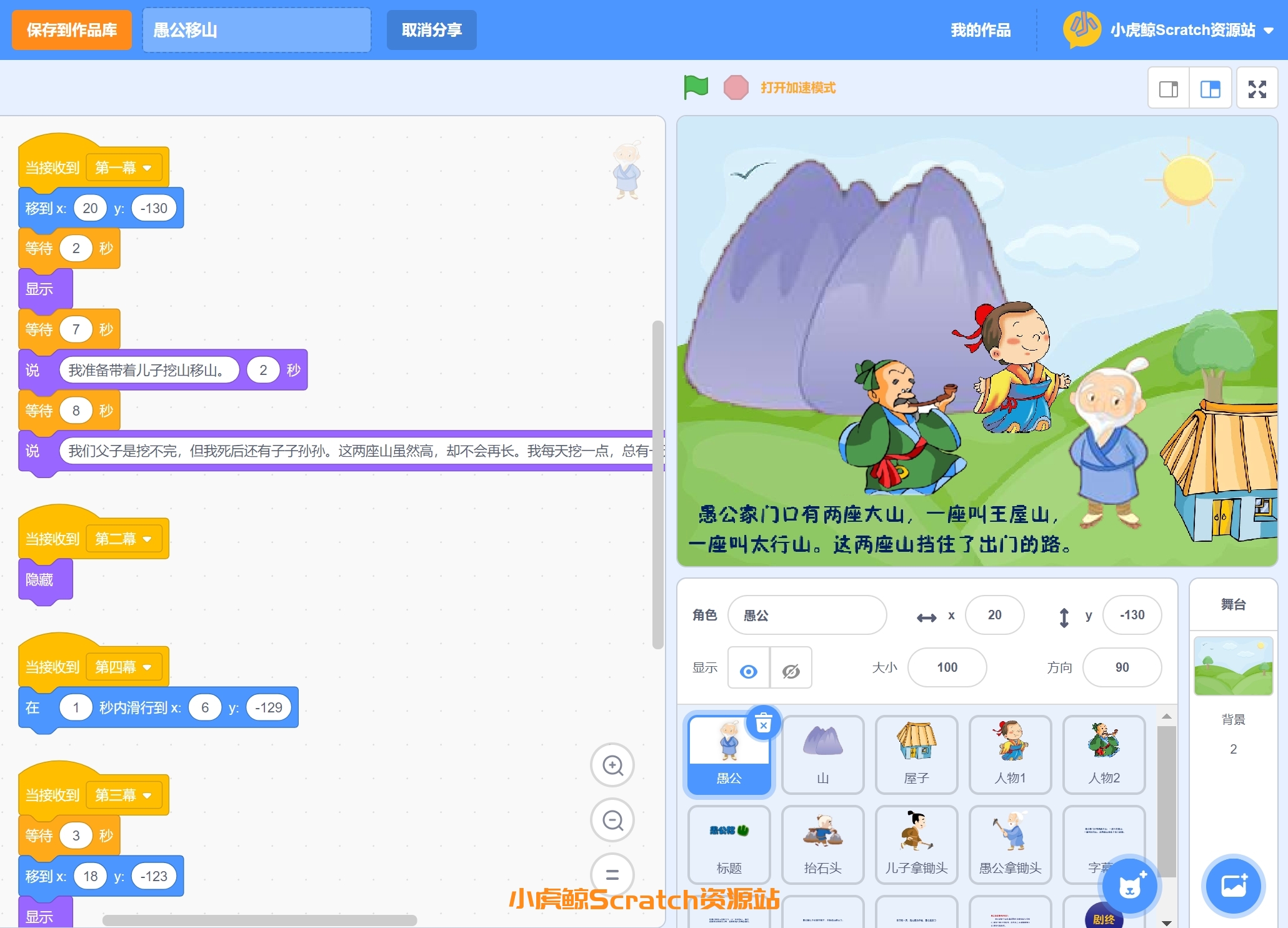Click 打开加速模式 link
Image resolution: width=1288 pixels, height=928 pixels.
(798, 87)
